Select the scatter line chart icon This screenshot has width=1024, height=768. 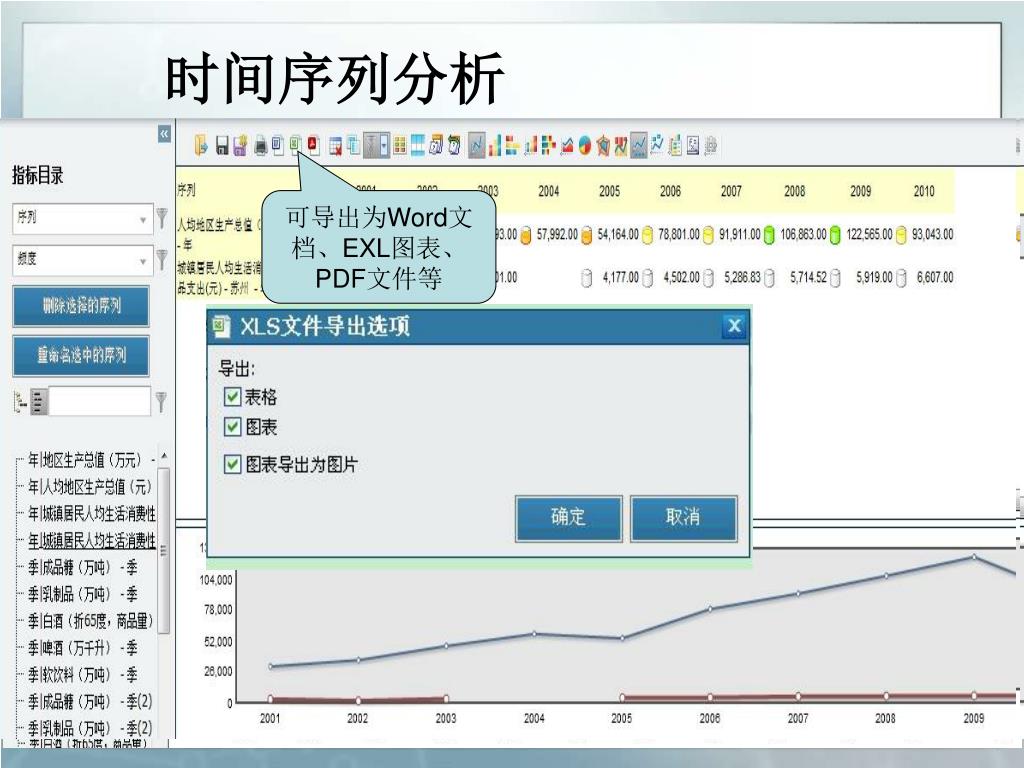coord(656,145)
